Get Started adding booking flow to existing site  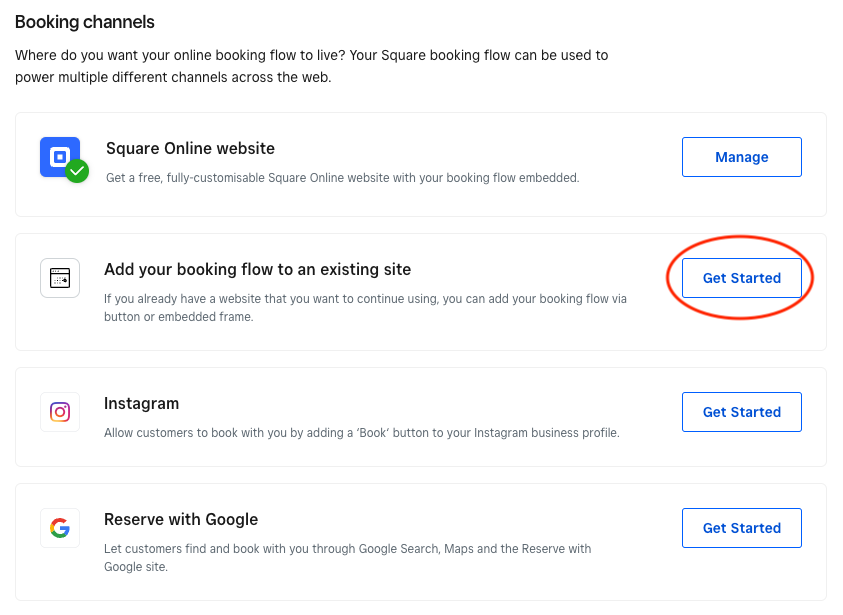[742, 278]
